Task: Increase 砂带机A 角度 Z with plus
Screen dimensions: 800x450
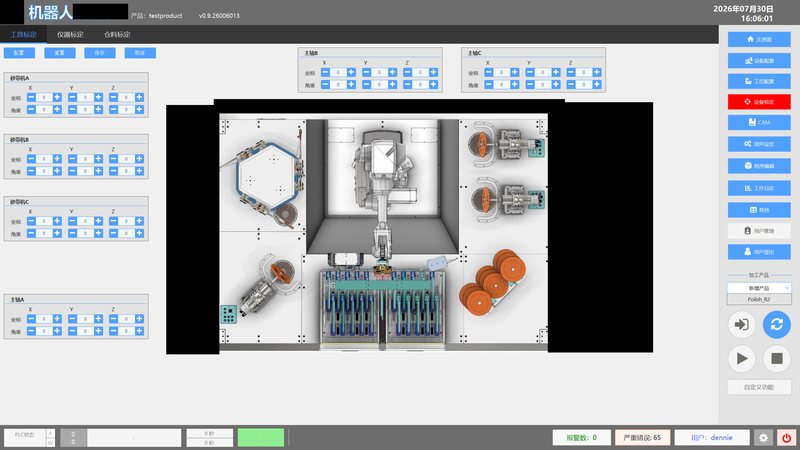Action: coord(139,109)
